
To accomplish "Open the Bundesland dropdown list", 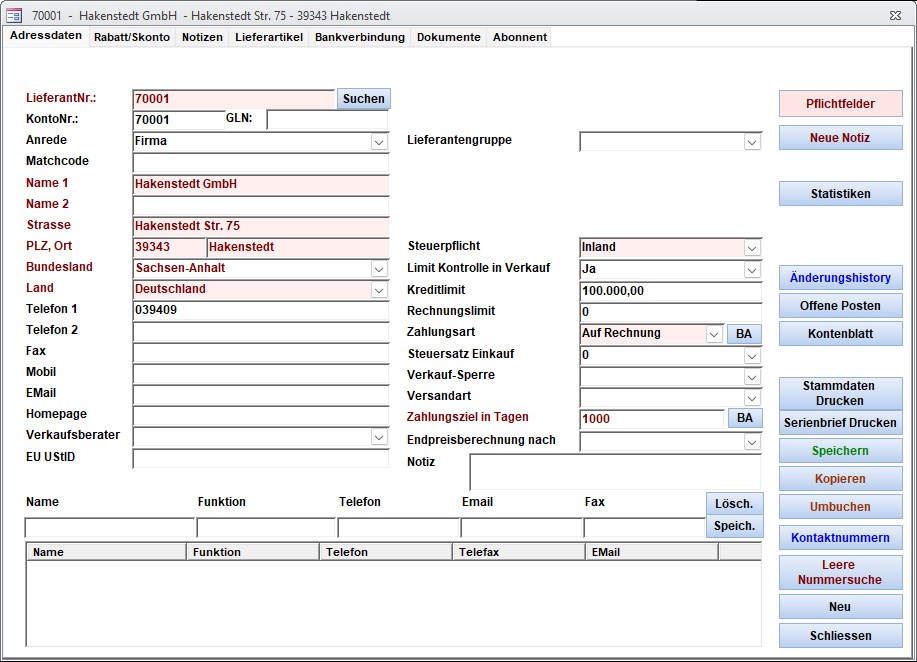I will point(379,269).
